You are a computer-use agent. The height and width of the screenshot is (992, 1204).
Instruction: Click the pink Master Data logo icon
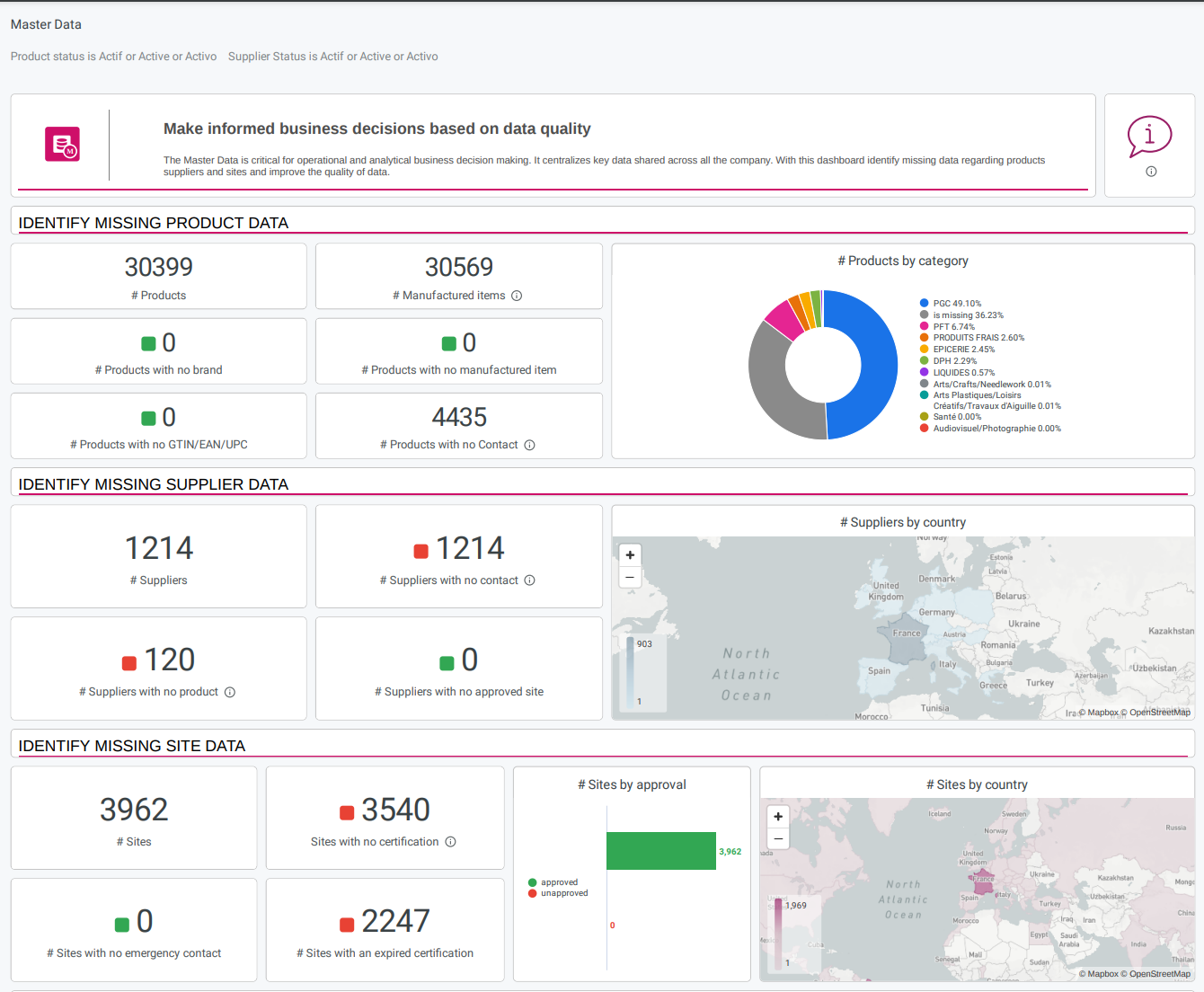click(x=62, y=144)
